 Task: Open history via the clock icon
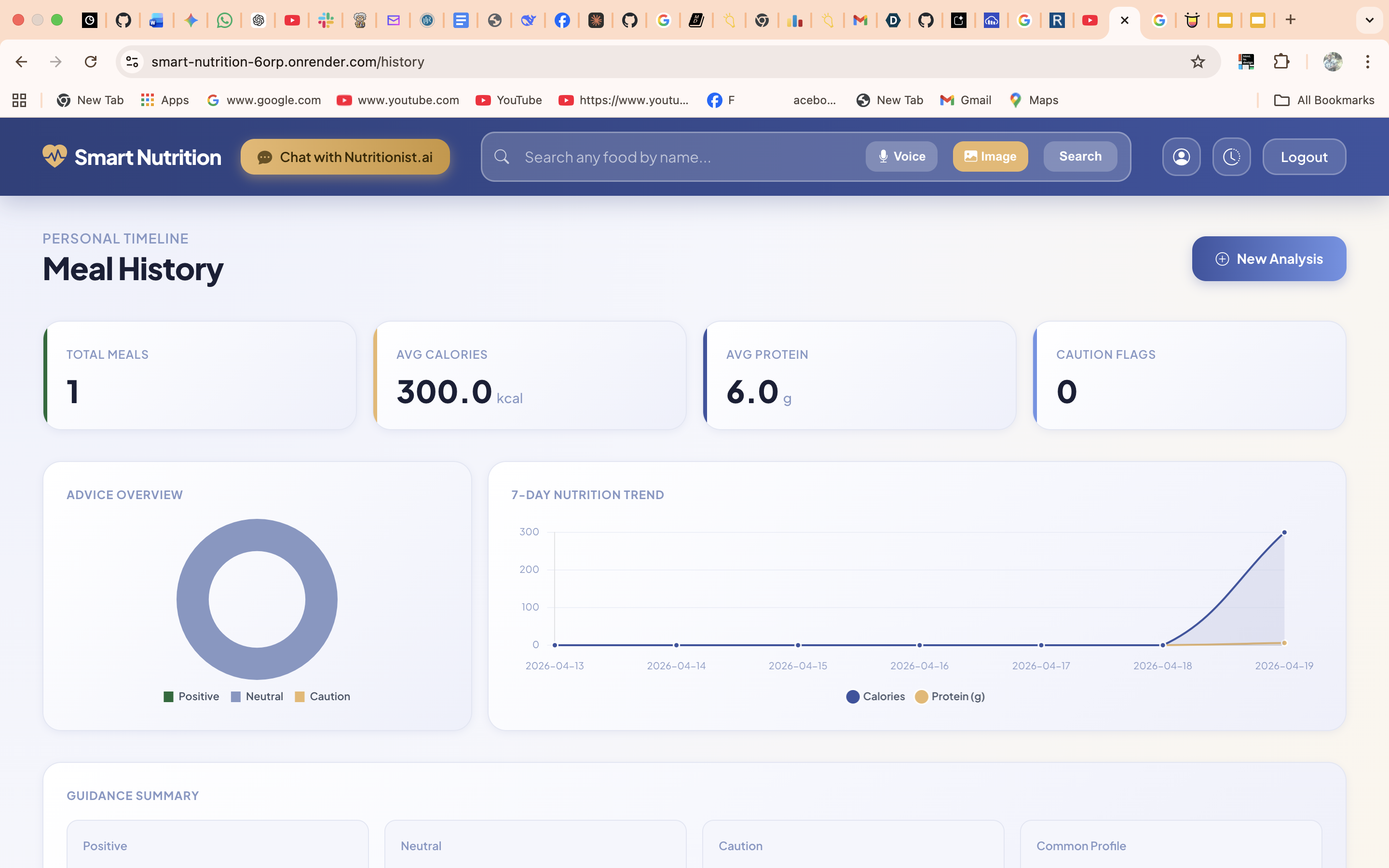coord(1231,157)
